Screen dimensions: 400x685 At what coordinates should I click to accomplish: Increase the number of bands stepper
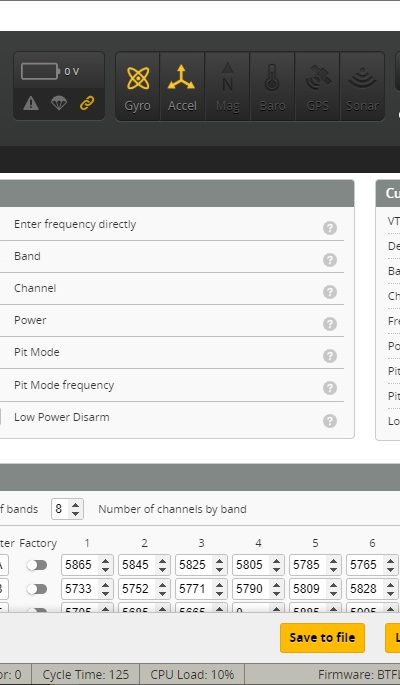(76, 505)
